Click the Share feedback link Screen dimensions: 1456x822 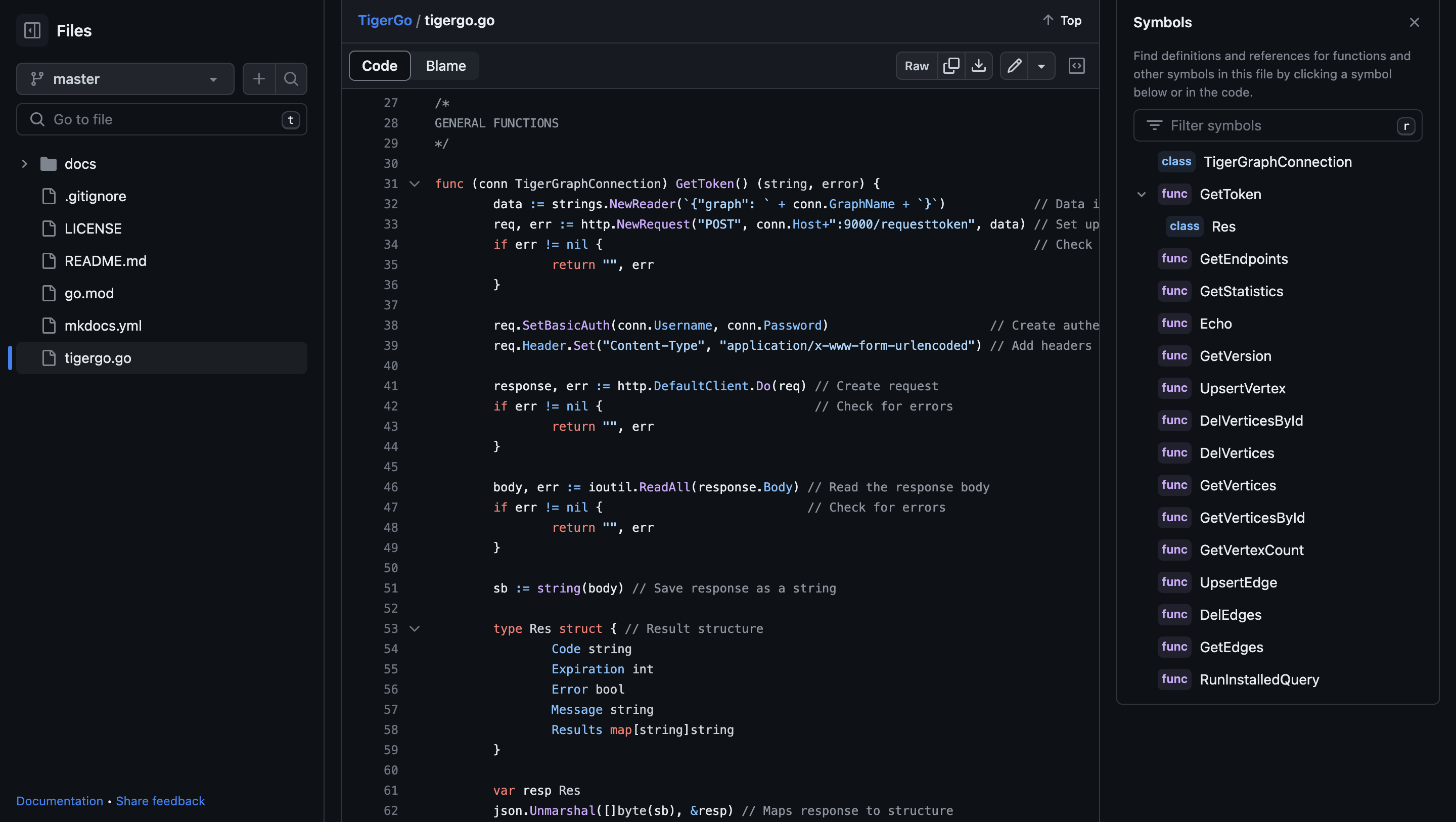pyautogui.click(x=160, y=801)
